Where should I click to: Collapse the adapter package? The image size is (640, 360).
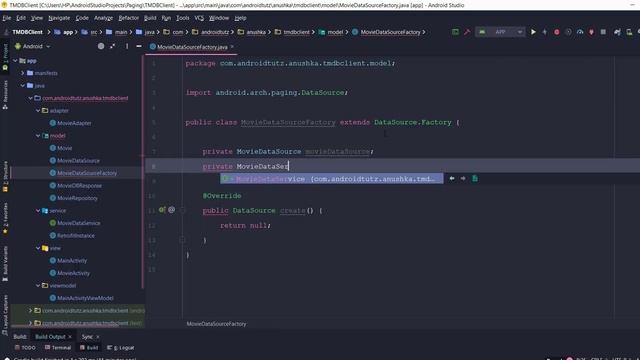[x=38, y=111]
